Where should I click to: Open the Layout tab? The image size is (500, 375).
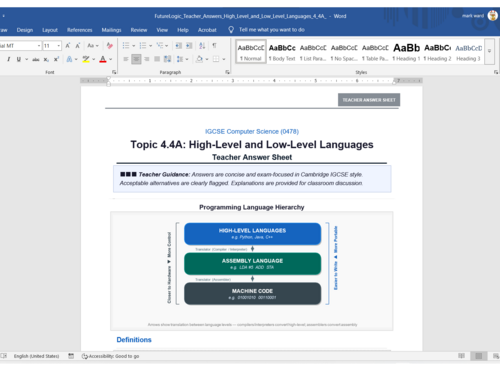[50, 30]
